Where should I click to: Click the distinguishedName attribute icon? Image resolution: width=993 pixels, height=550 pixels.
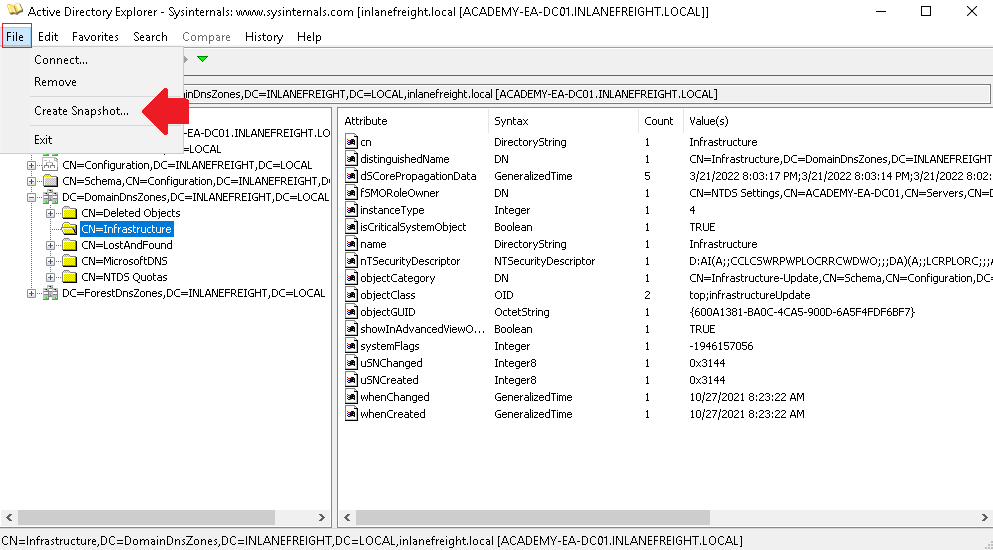(351, 159)
